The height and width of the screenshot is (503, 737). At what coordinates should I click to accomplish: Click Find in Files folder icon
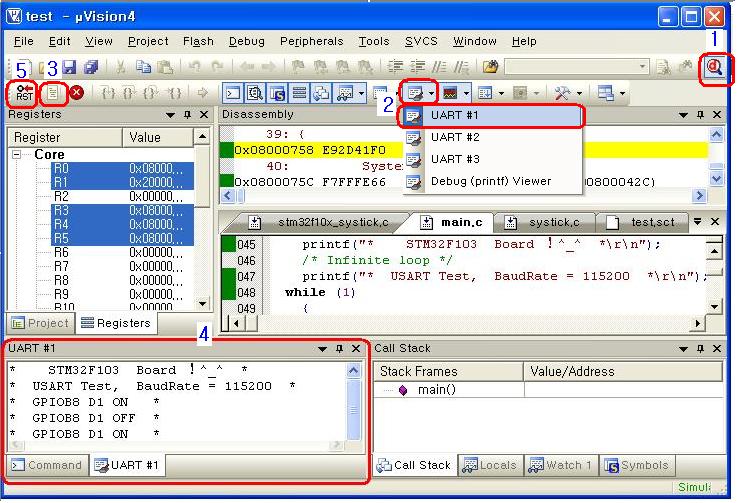click(490, 67)
